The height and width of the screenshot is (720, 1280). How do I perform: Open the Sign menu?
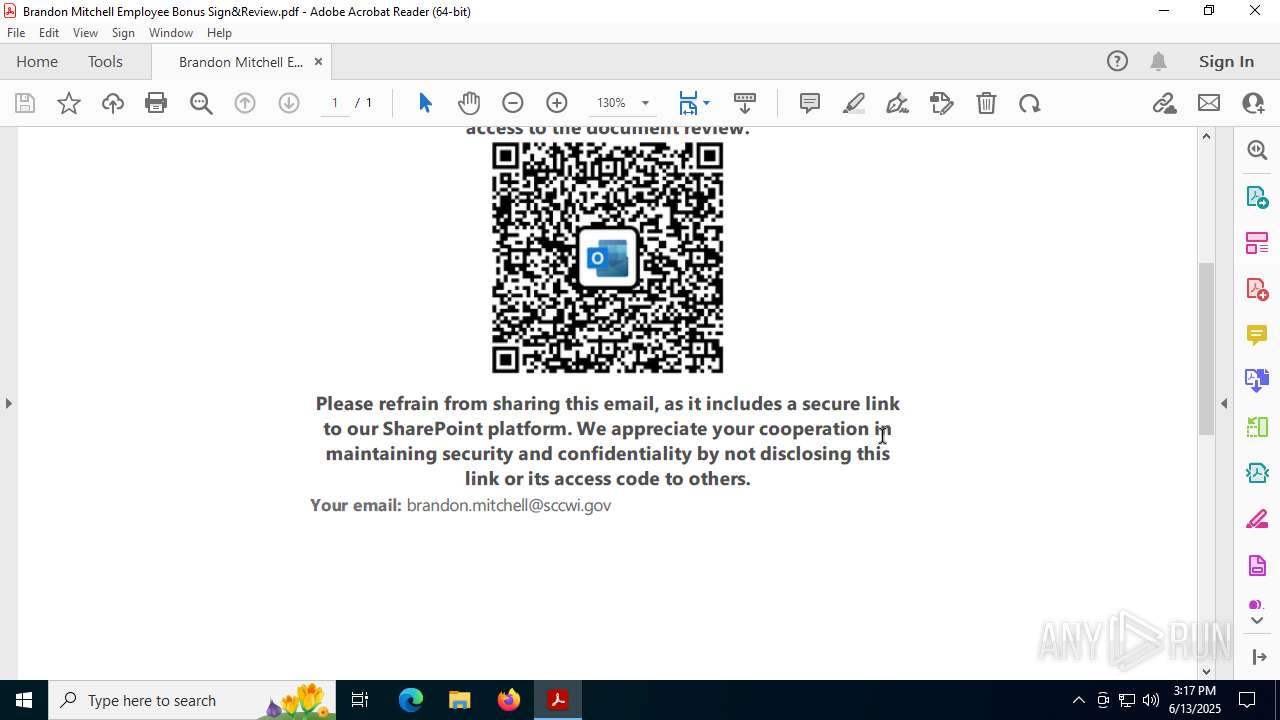click(x=123, y=33)
